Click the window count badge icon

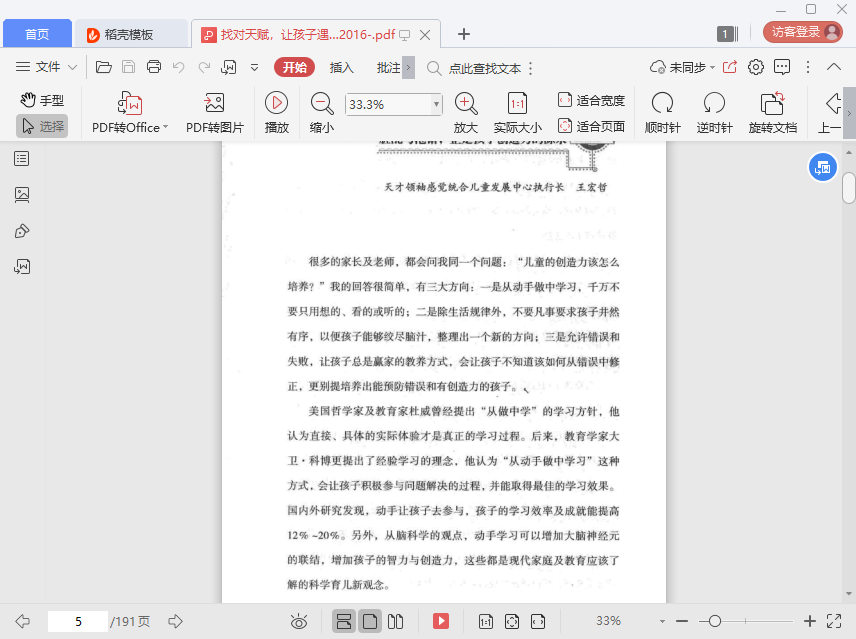pos(727,34)
